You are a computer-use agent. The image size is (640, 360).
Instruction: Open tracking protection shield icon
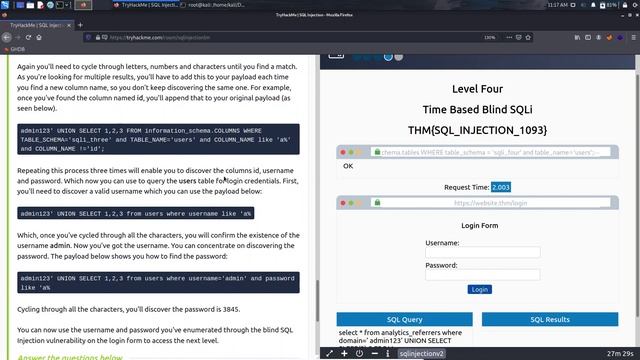pos(88,38)
